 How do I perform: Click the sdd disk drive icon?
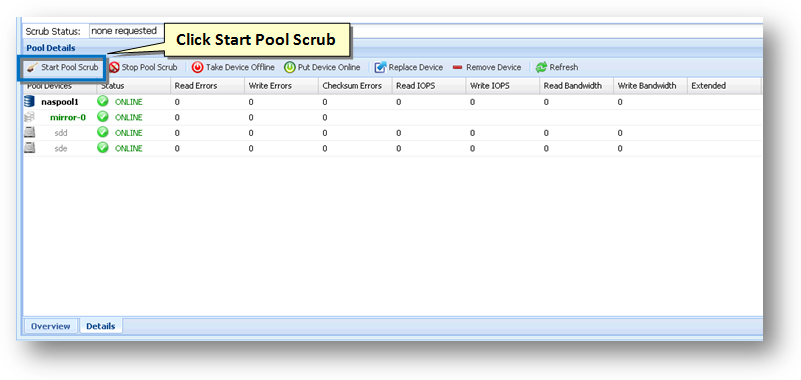point(30,133)
